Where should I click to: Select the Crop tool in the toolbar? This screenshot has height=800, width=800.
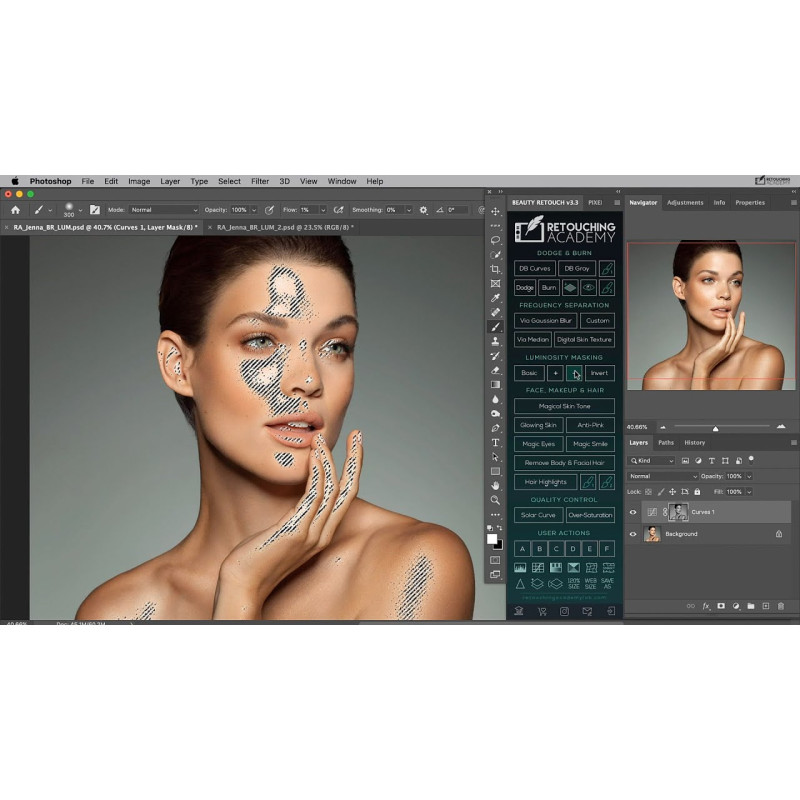tap(495, 269)
